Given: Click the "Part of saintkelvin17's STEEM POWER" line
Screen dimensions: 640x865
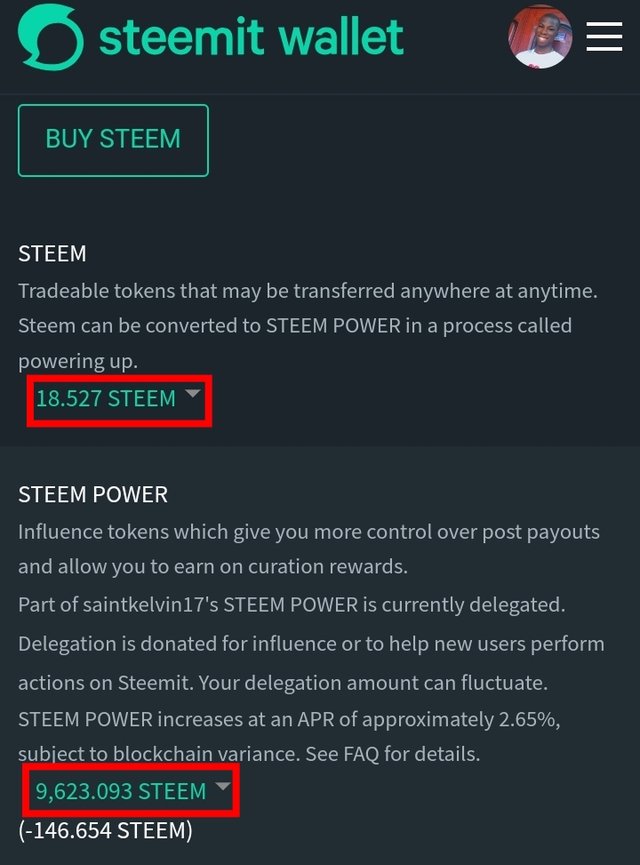Looking at the screenshot, I should pos(293,605).
